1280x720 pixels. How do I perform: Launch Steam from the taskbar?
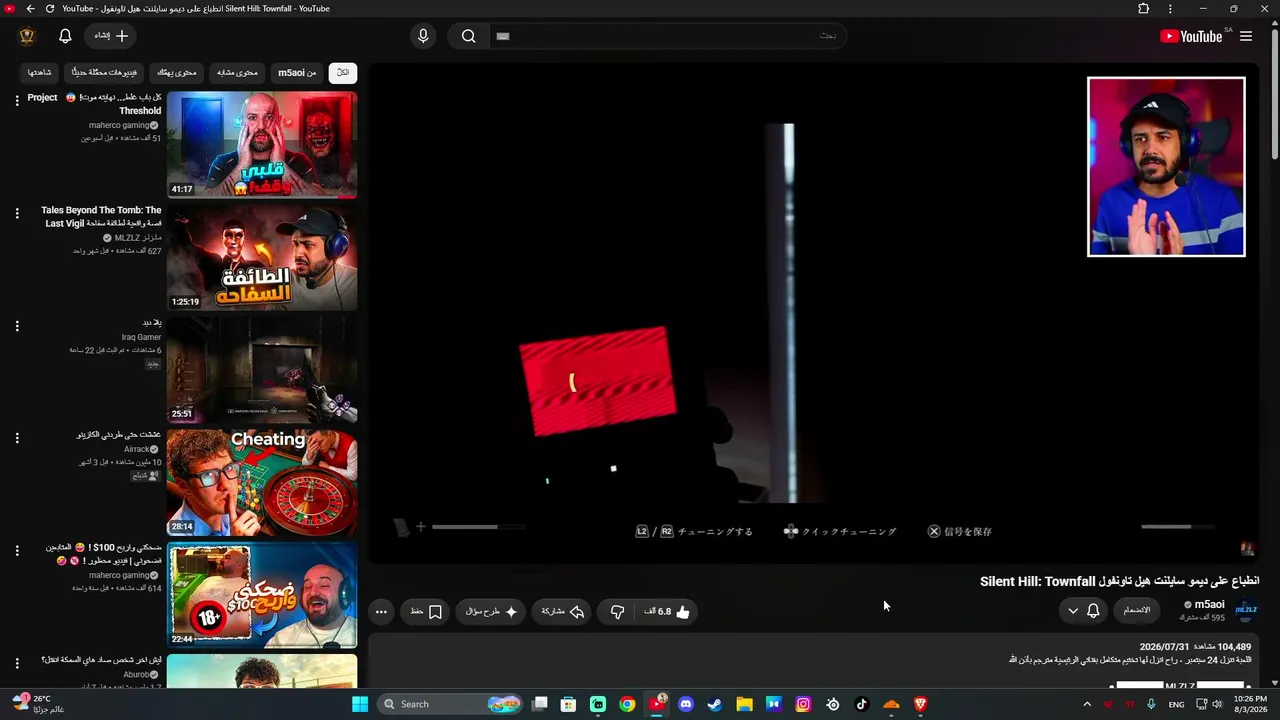[715, 704]
